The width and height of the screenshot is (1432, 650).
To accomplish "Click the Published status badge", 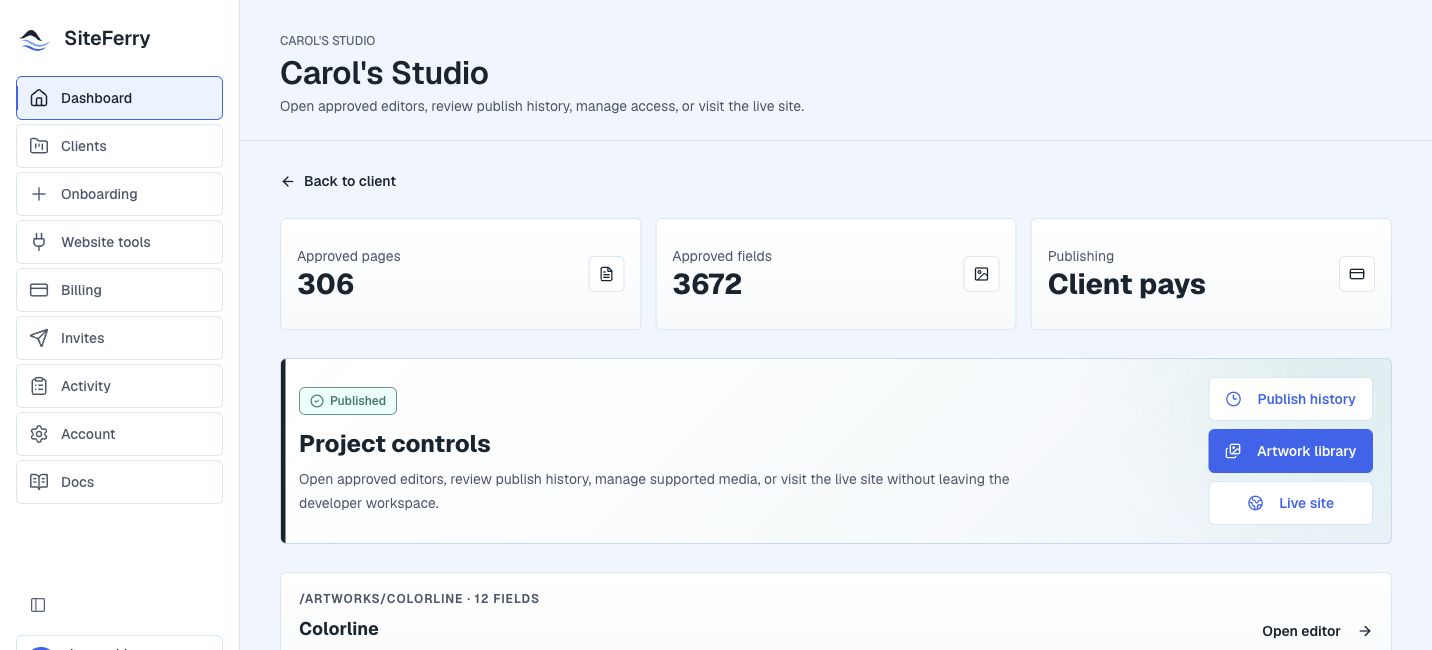I will point(348,401).
